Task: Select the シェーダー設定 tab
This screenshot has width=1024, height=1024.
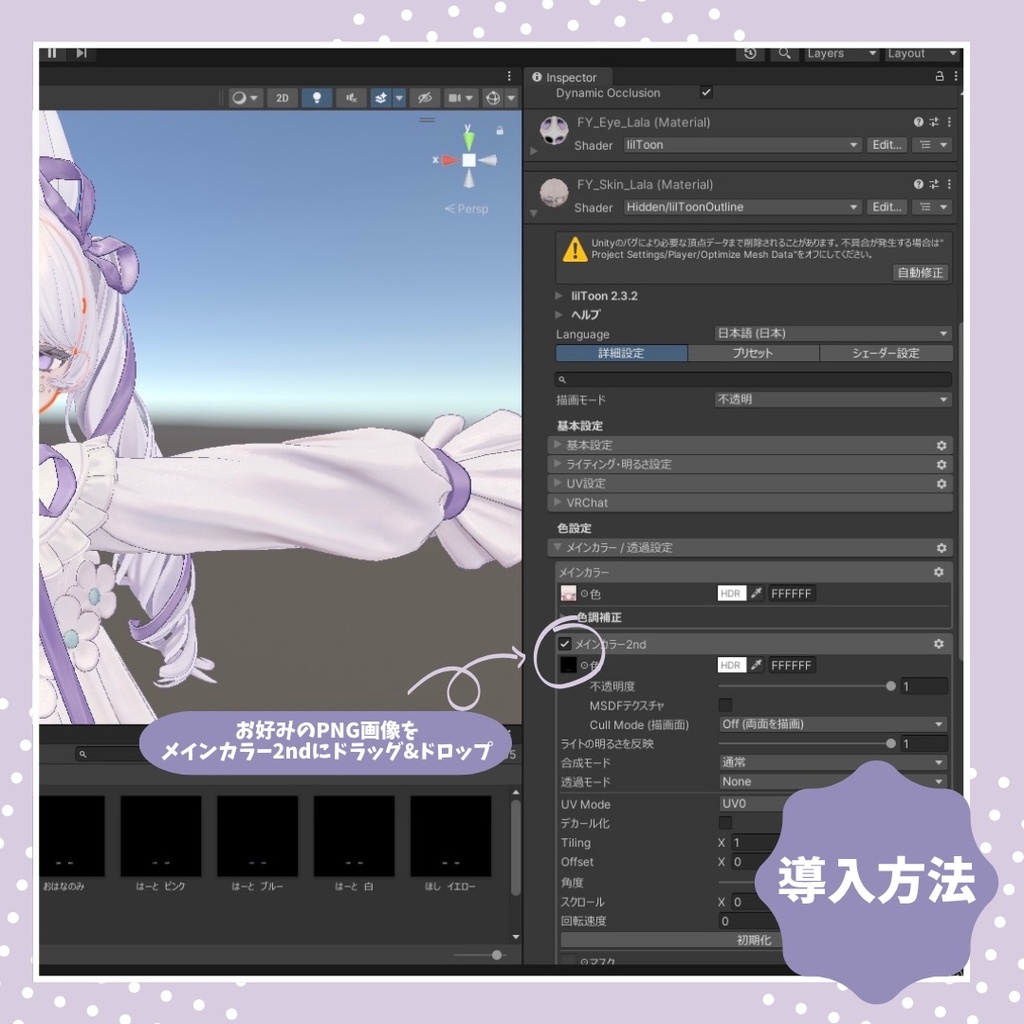Action: (x=886, y=353)
